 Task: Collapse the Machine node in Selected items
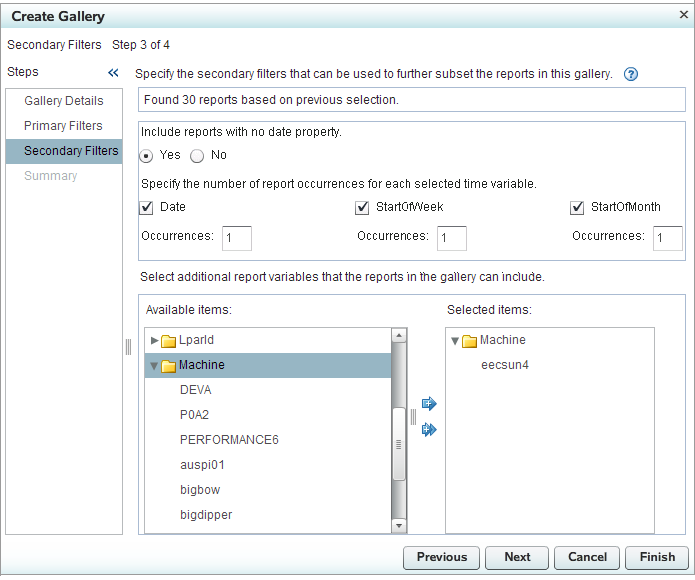[x=455, y=341]
